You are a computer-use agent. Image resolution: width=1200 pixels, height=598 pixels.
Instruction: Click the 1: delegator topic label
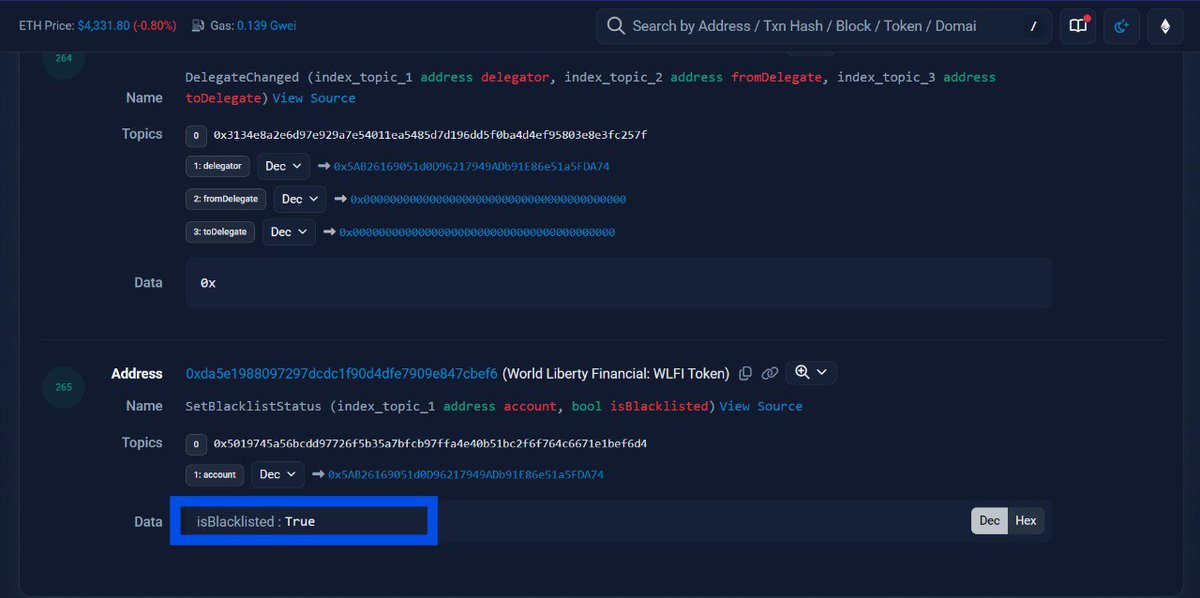219,166
